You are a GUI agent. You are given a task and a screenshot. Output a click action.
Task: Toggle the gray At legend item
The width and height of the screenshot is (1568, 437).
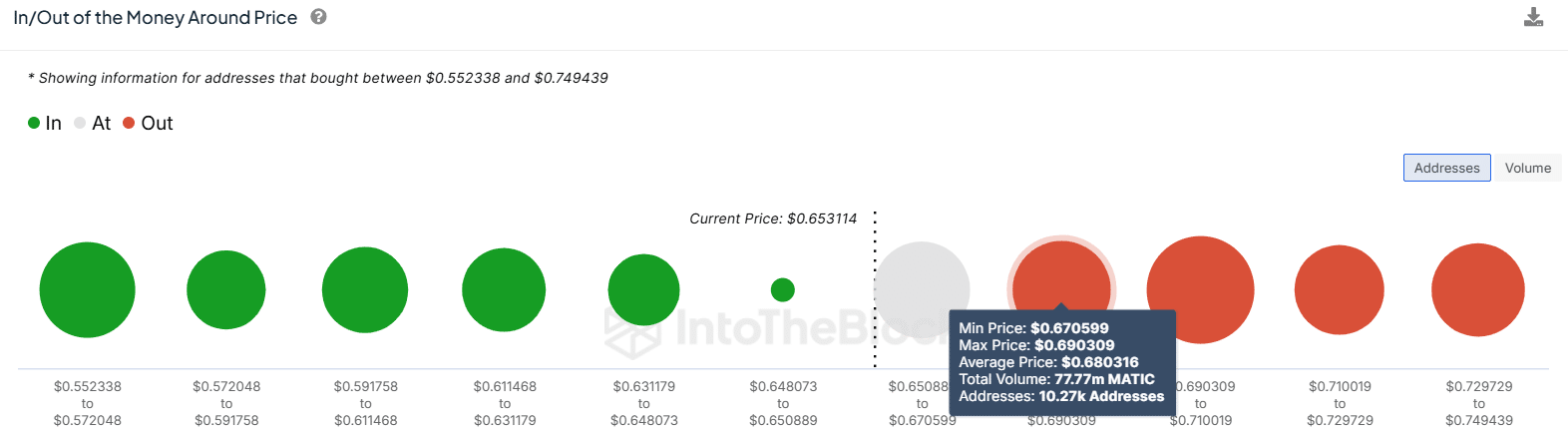coord(93,123)
